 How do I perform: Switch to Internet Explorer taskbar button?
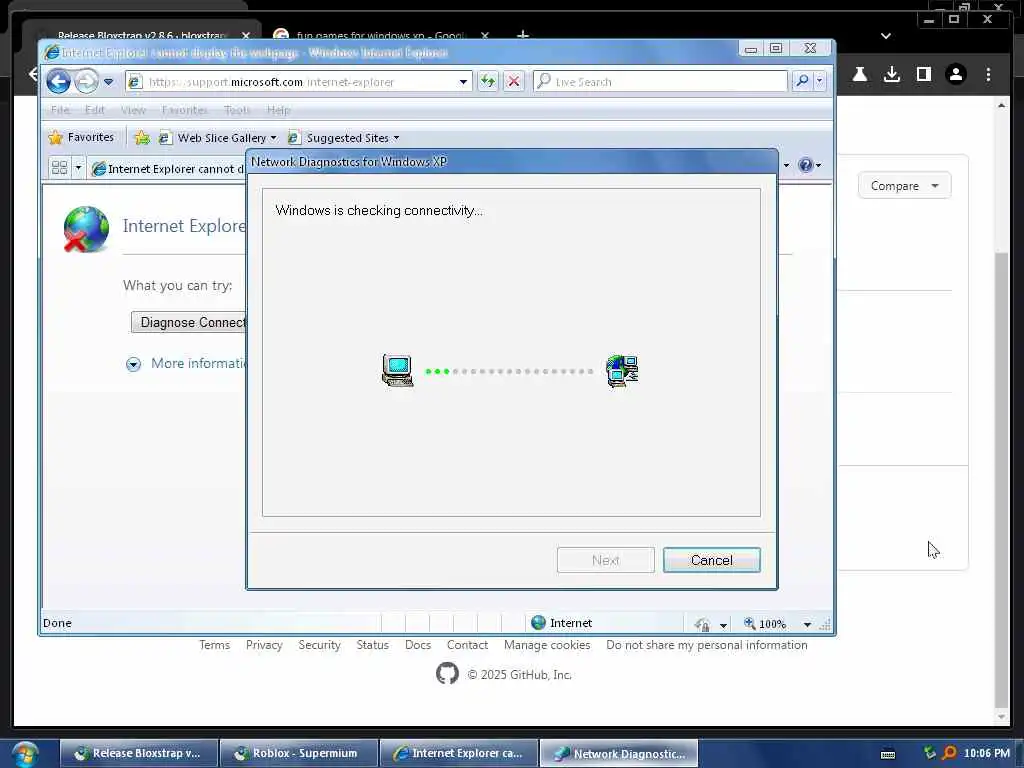[x=459, y=753]
